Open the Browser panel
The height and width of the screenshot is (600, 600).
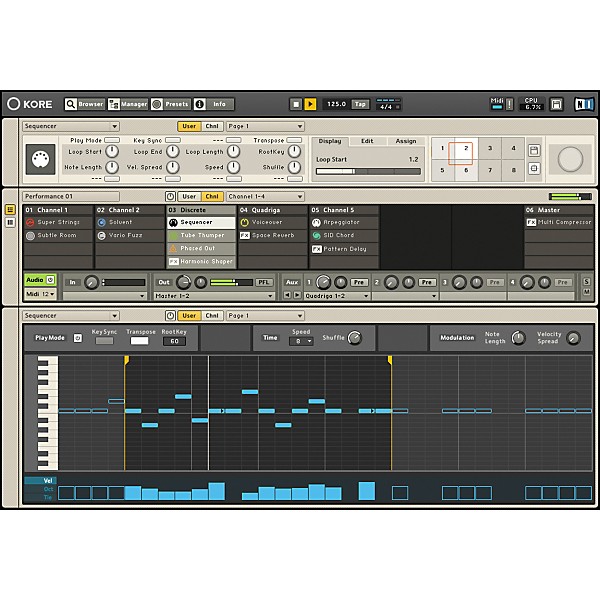[85, 104]
